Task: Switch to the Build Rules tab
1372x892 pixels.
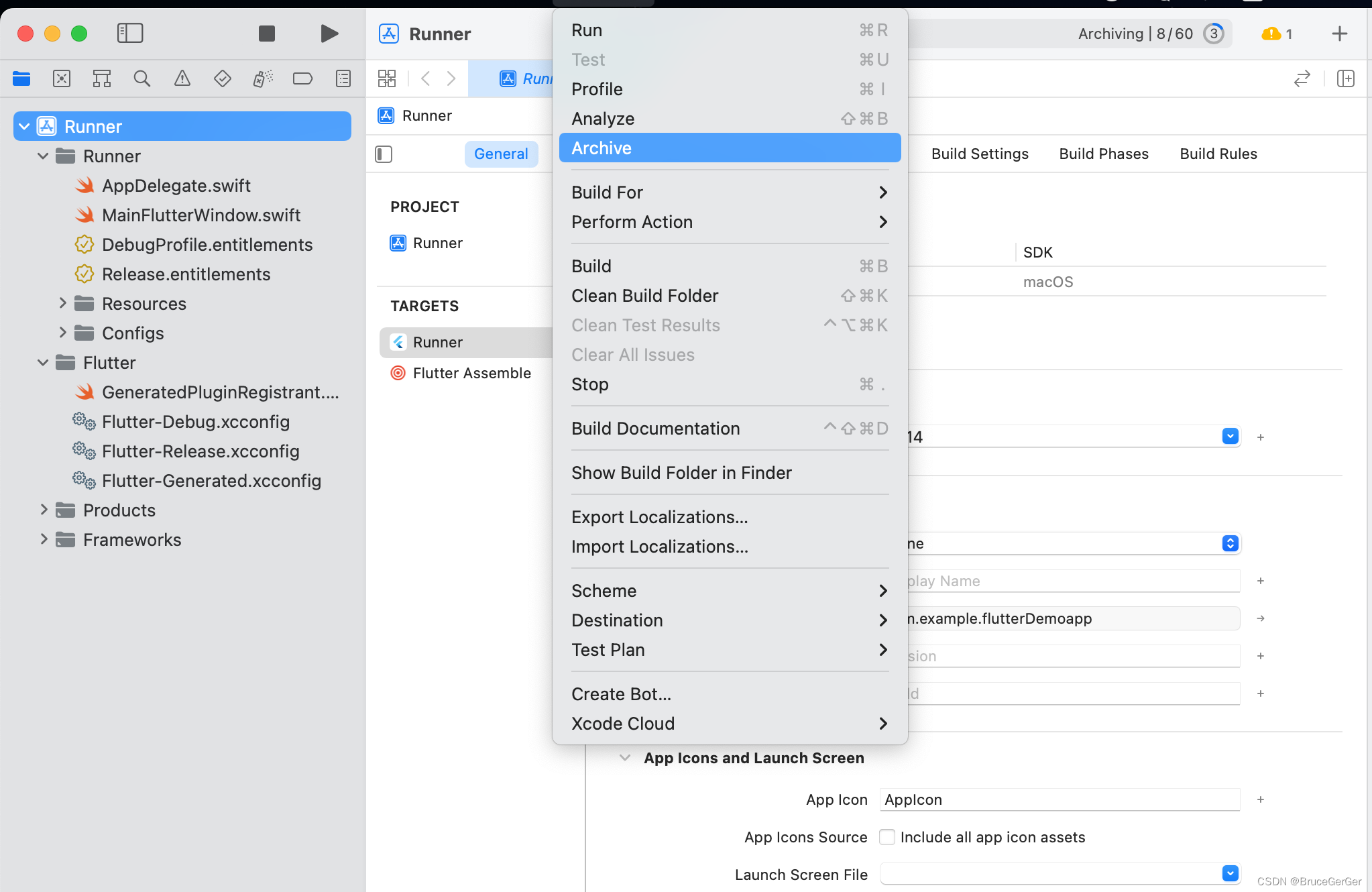Action: pyautogui.click(x=1218, y=154)
